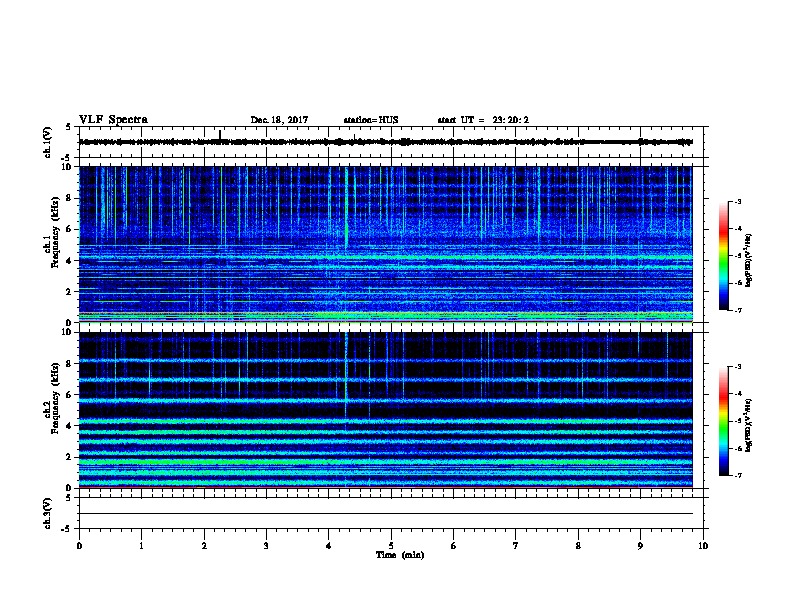
Task: Click time axis tick label '0'
Action: [79, 546]
